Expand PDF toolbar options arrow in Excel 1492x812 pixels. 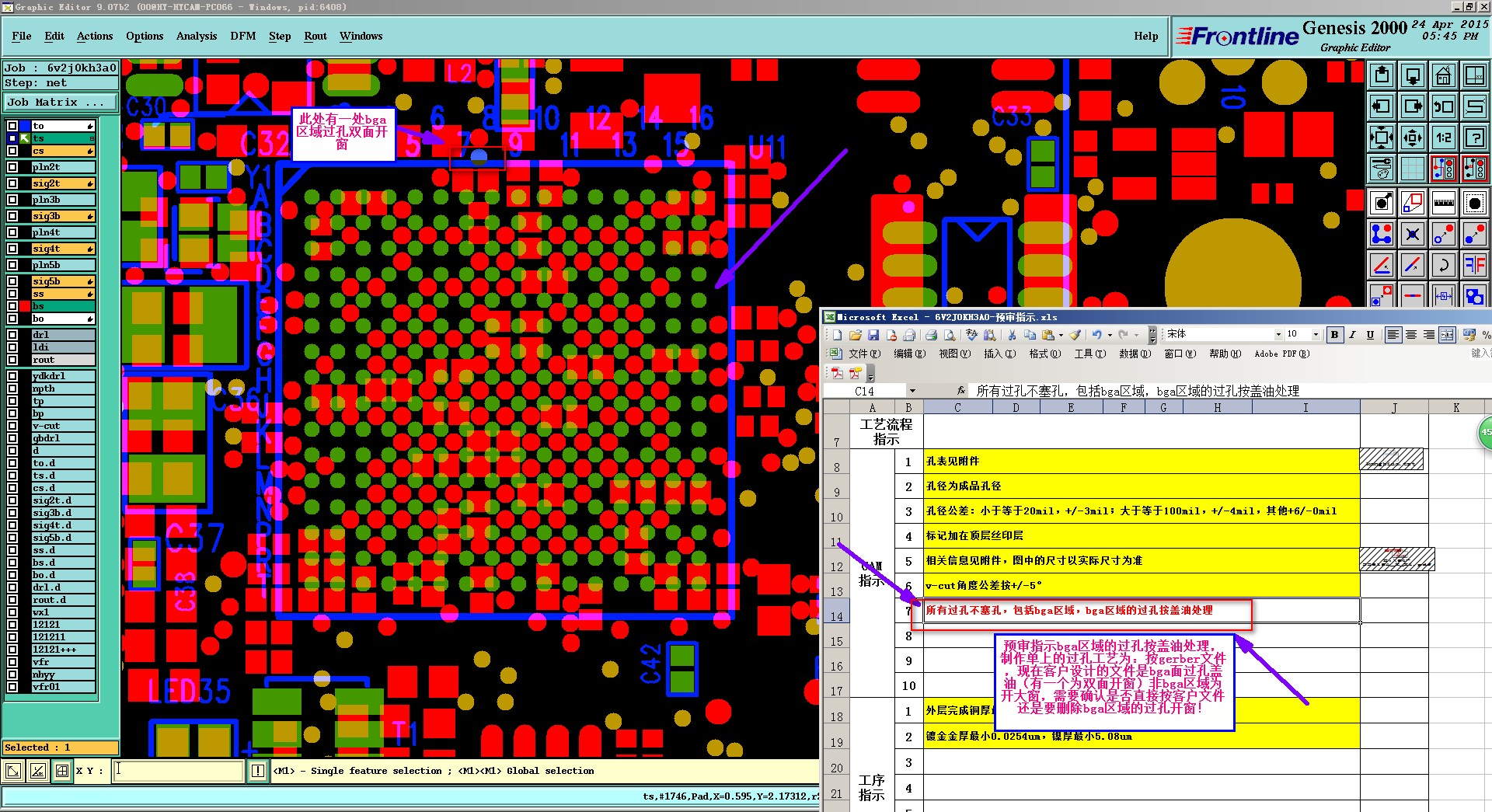(871, 375)
